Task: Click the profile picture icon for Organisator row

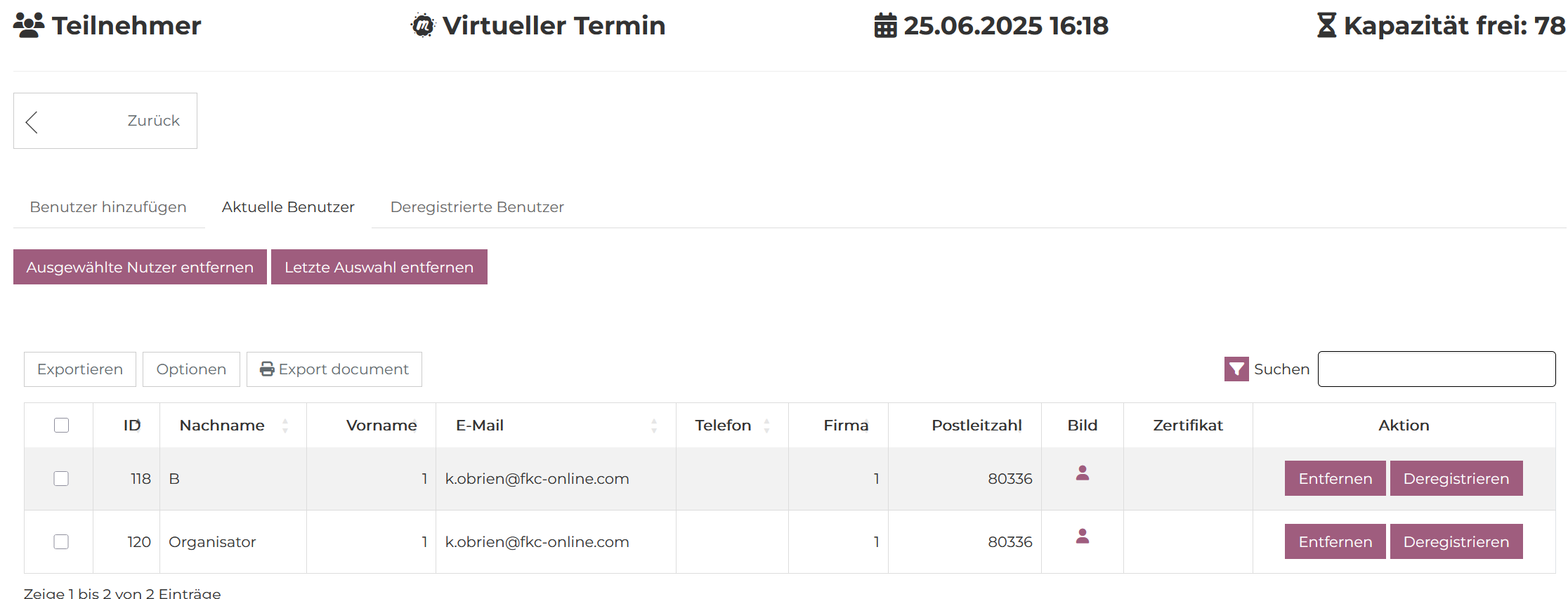Action: pyautogui.click(x=1082, y=537)
